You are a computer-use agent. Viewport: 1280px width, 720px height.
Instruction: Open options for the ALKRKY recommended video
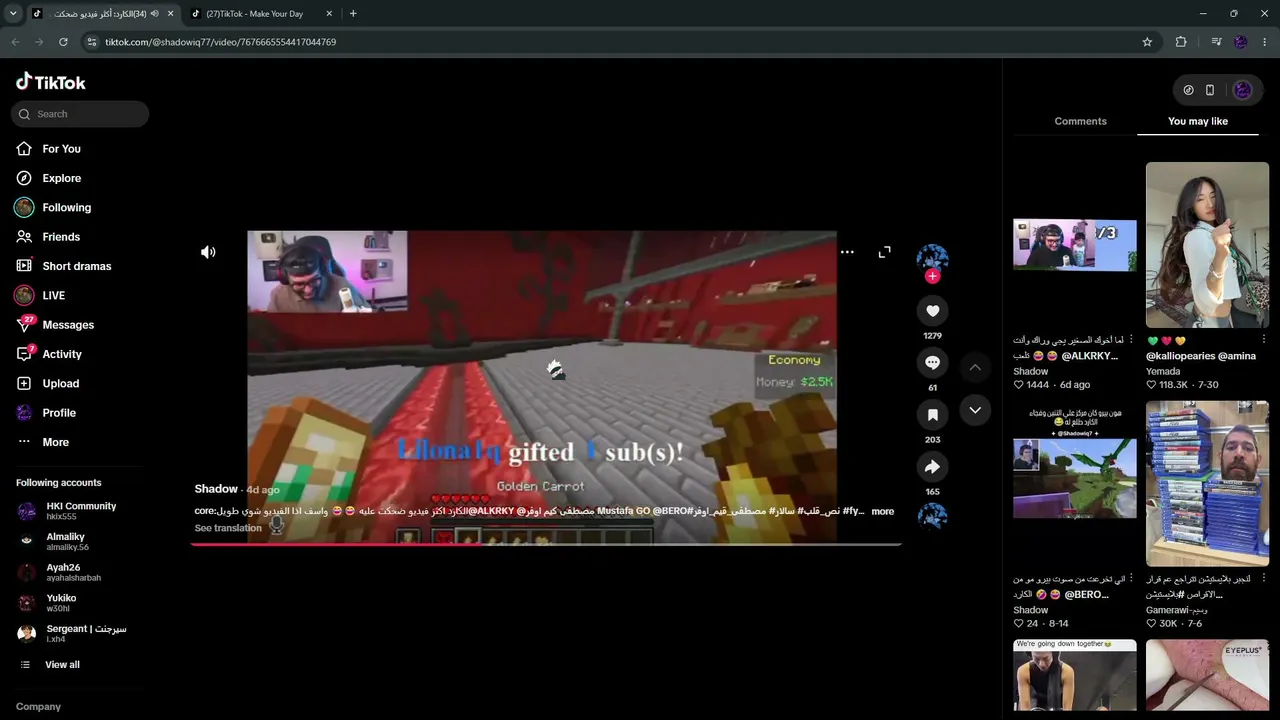coord(1131,340)
